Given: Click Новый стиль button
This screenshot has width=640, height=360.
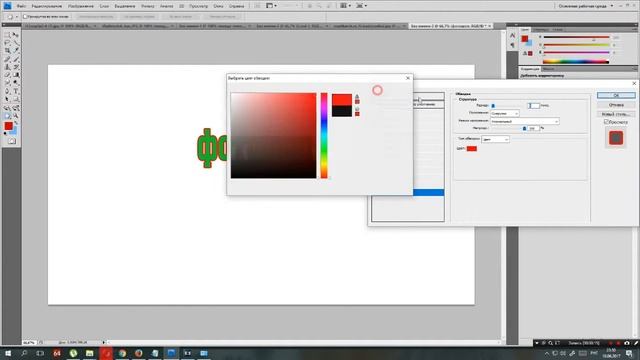Looking at the screenshot, I should pos(616,114).
